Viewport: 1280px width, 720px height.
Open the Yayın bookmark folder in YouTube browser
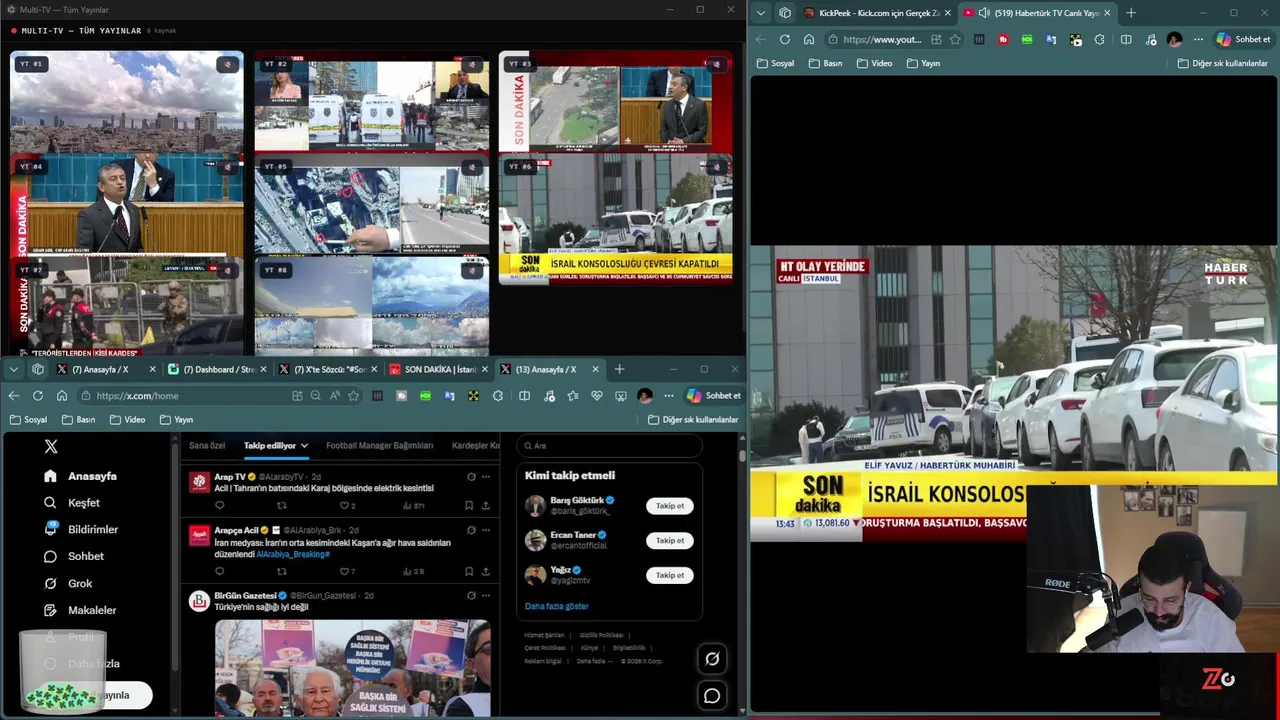[923, 63]
